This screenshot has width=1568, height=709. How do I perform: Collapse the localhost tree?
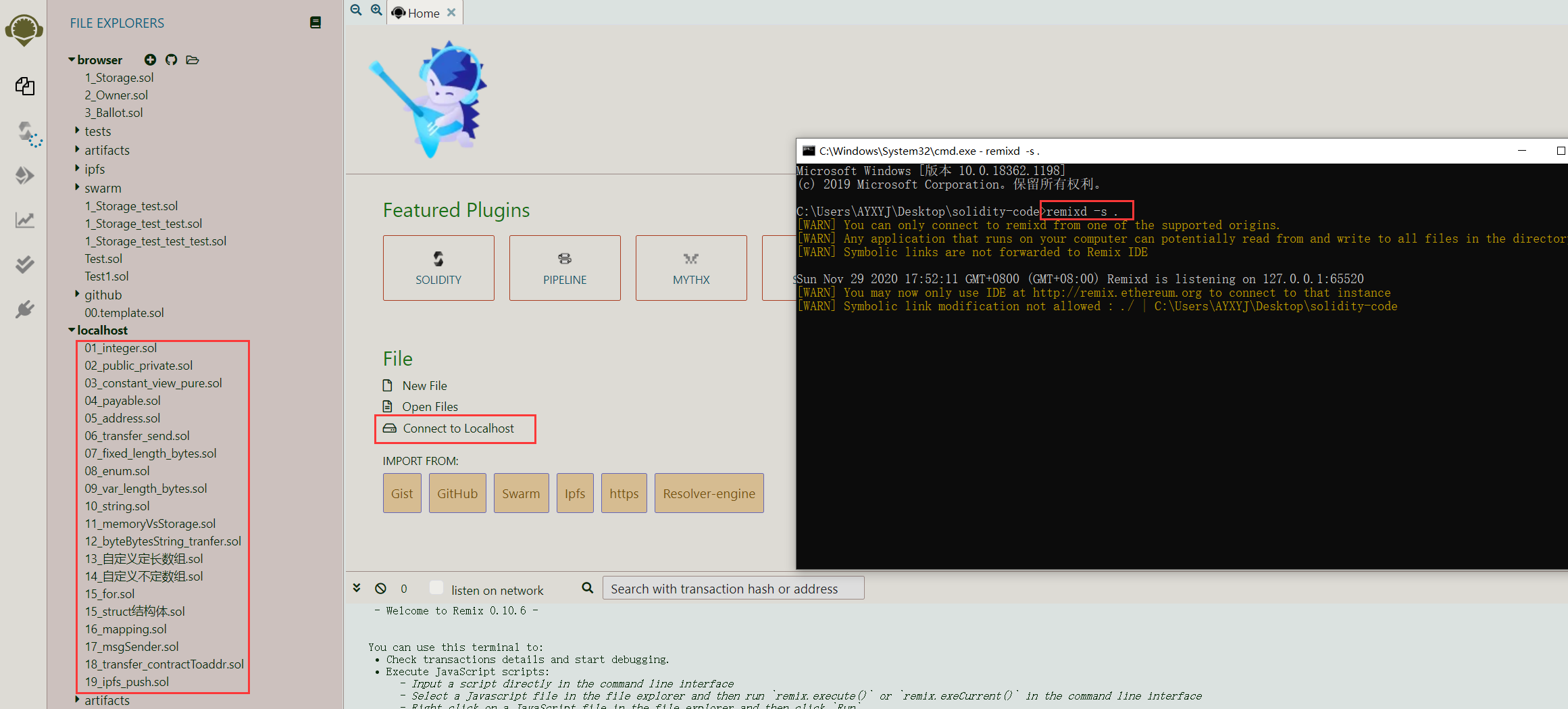coord(72,331)
